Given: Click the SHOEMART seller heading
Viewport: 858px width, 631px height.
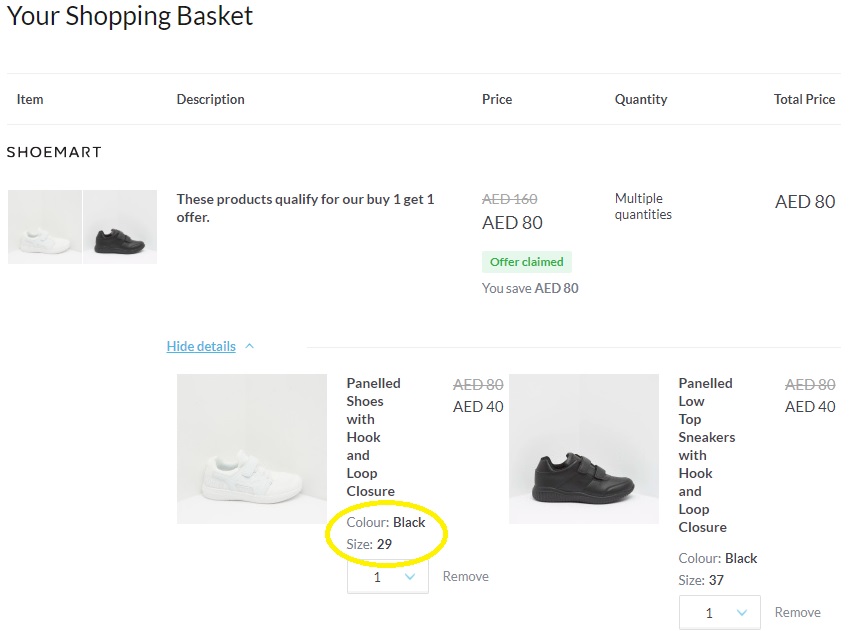Looking at the screenshot, I should pos(54,152).
